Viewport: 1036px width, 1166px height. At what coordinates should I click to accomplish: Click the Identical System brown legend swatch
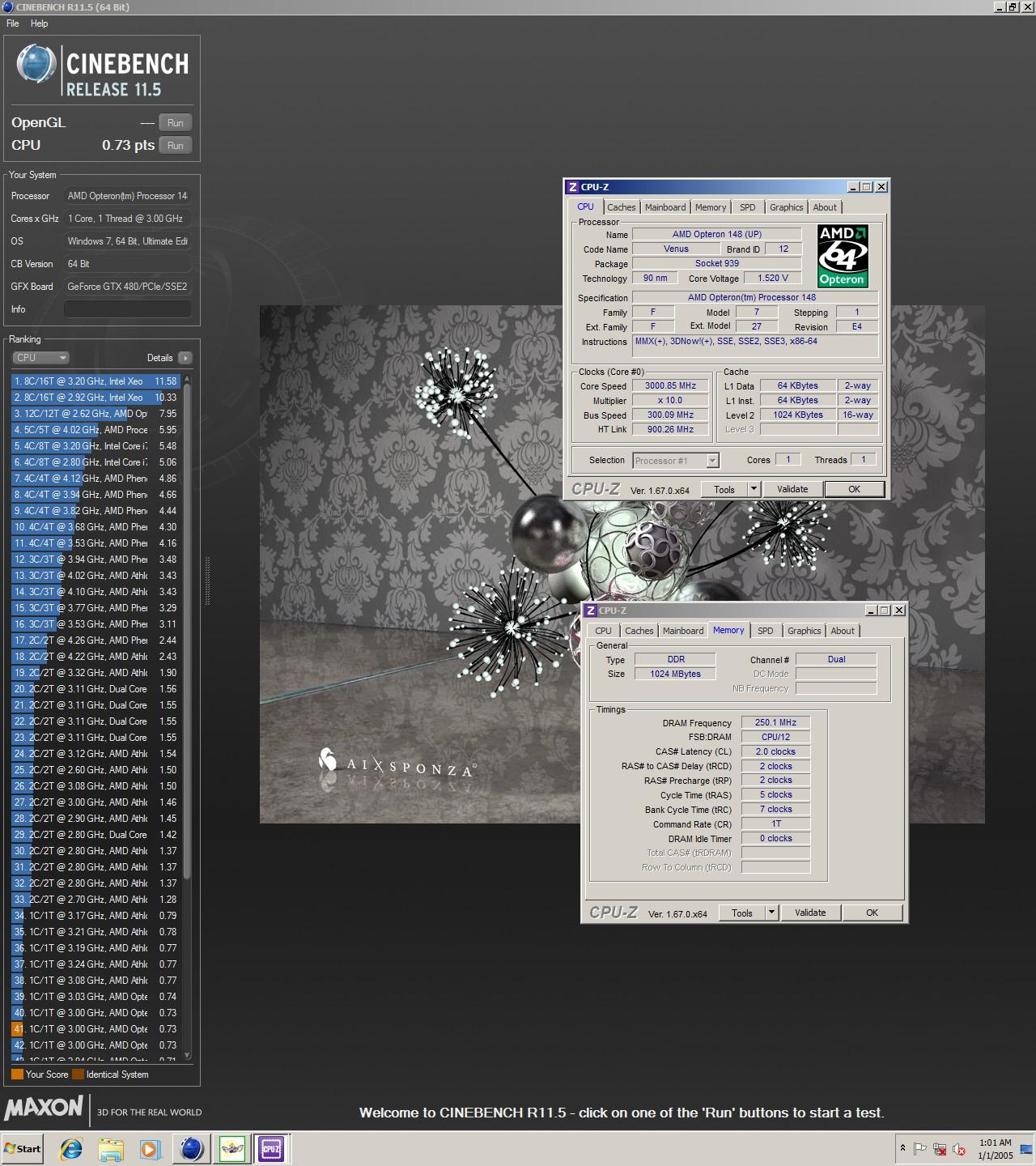[78, 1075]
